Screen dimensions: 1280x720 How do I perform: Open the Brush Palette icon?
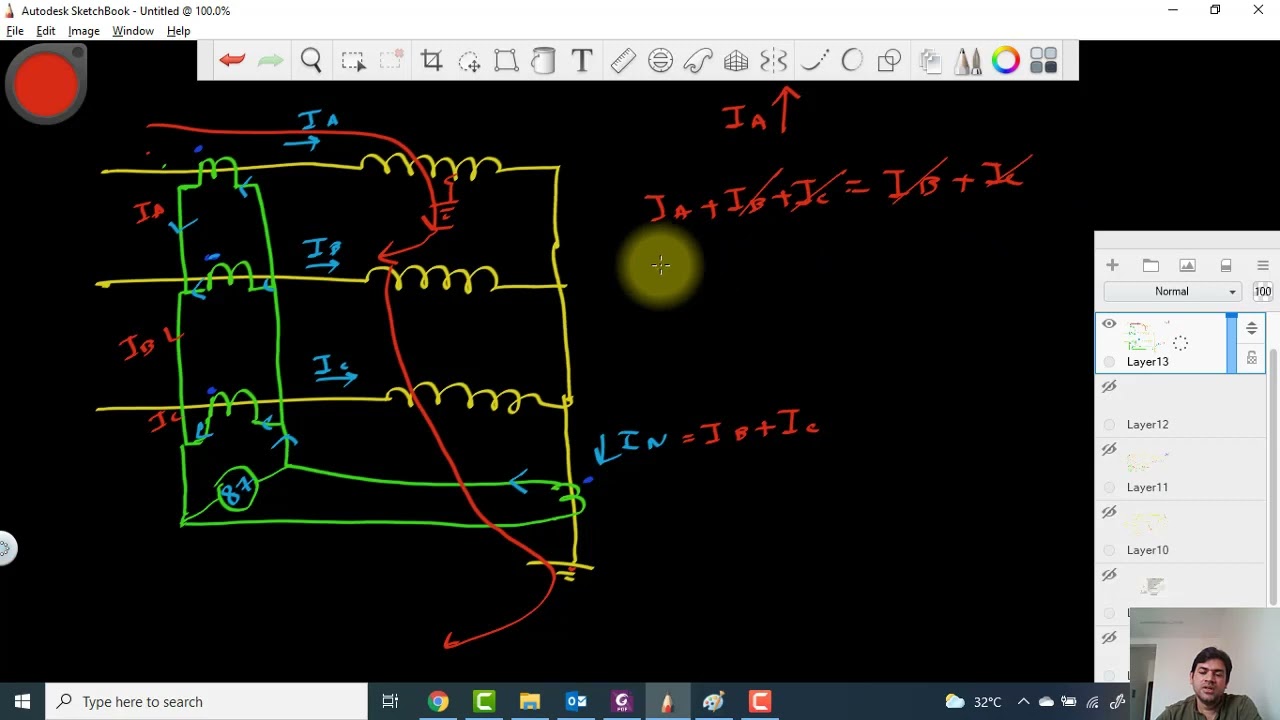tap(968, 61)
